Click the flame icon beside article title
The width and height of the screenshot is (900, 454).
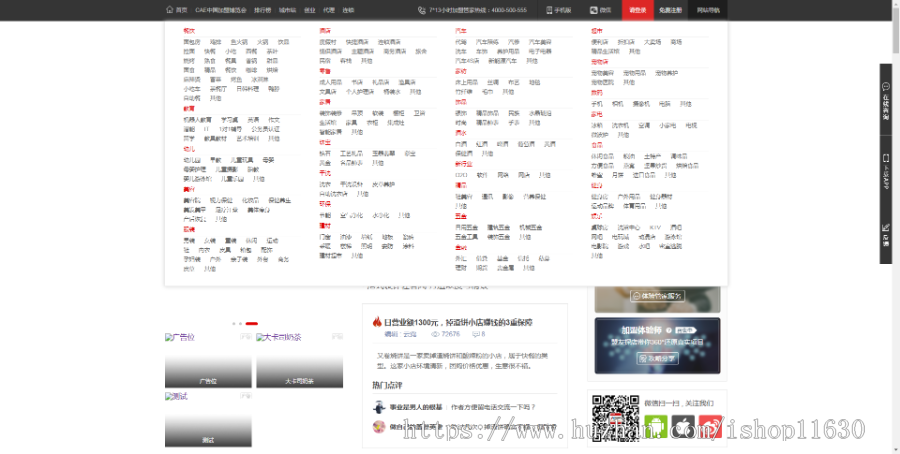(x=377, y=322)
